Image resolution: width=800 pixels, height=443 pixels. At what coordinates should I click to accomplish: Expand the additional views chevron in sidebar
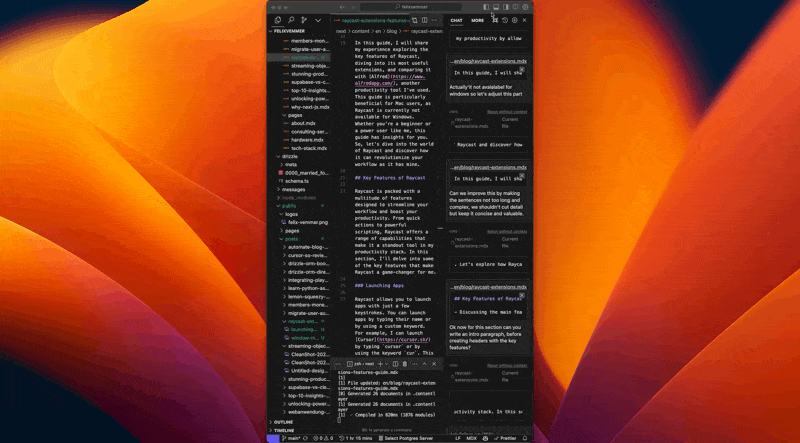pyautogui.click(x=318, y=20)
